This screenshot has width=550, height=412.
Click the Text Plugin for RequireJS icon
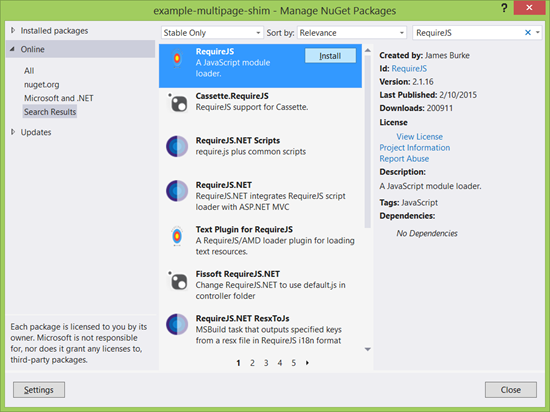click(x=177, y=236)
